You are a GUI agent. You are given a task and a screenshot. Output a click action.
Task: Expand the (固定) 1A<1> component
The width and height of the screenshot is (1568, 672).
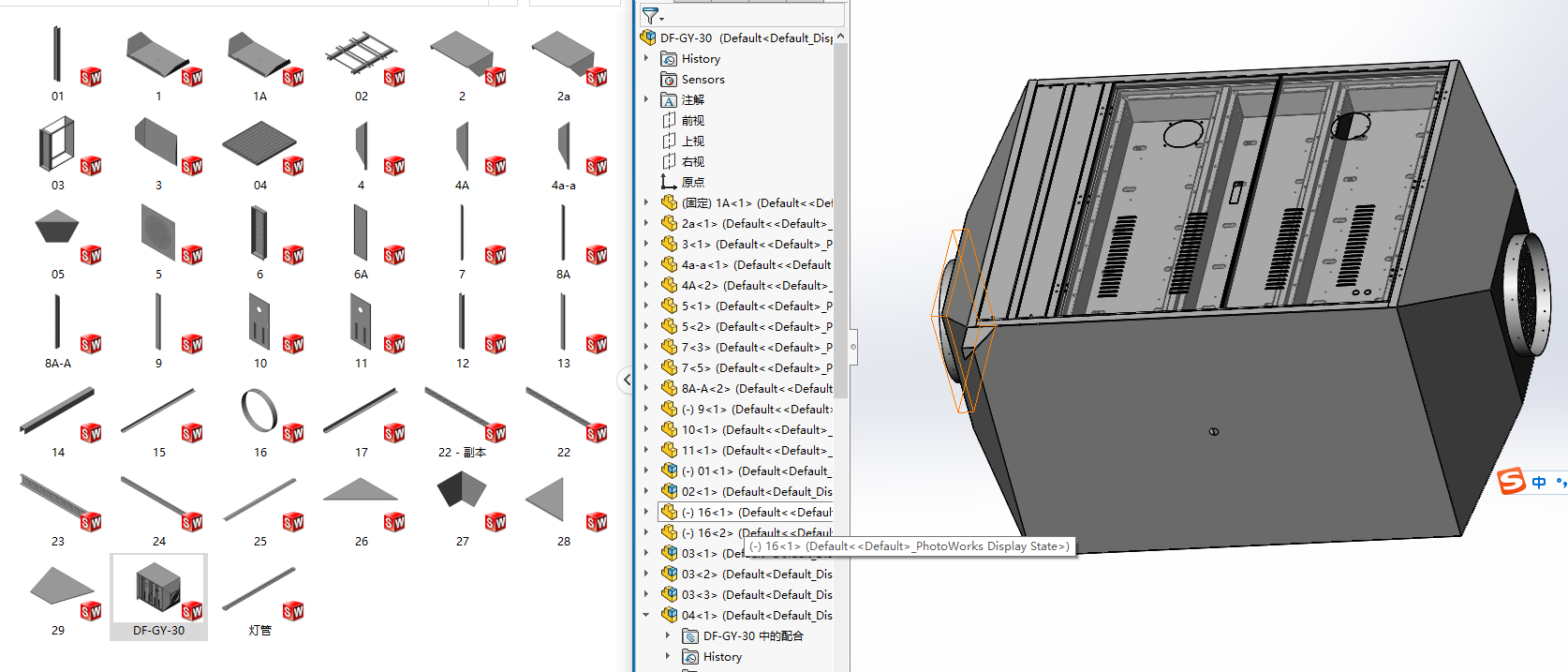(x=646, y=203)
